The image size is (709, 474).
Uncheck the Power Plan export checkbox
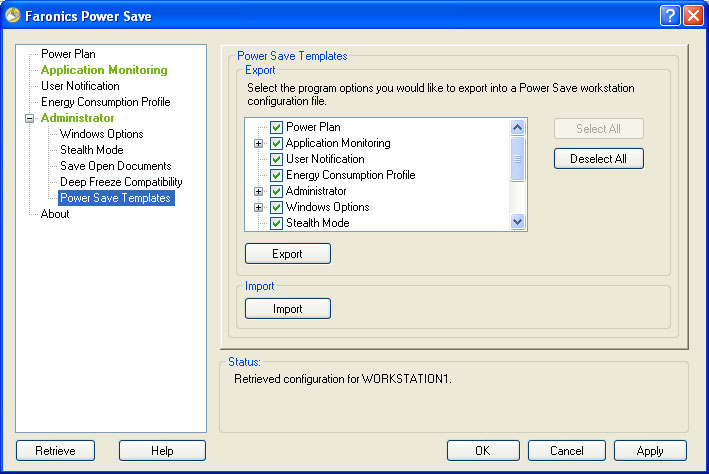277,127
